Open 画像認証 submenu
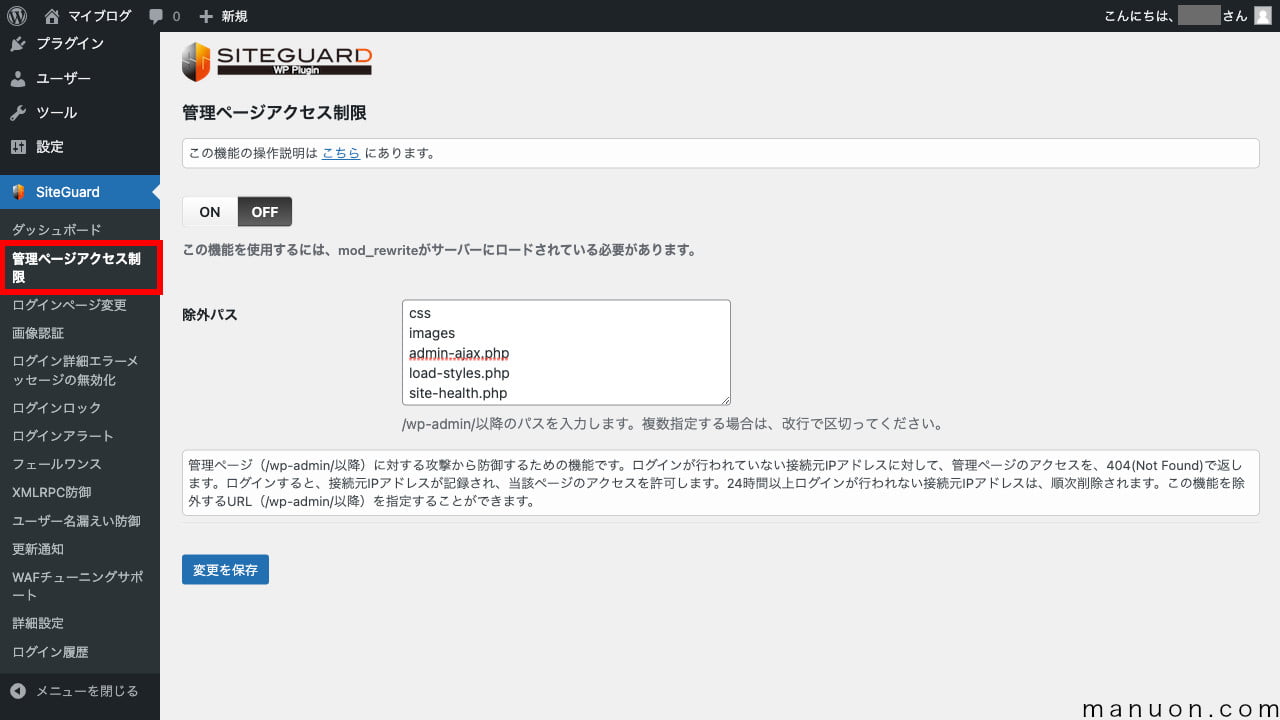Screen dimensions: 1280x720 tap(38, 333)
